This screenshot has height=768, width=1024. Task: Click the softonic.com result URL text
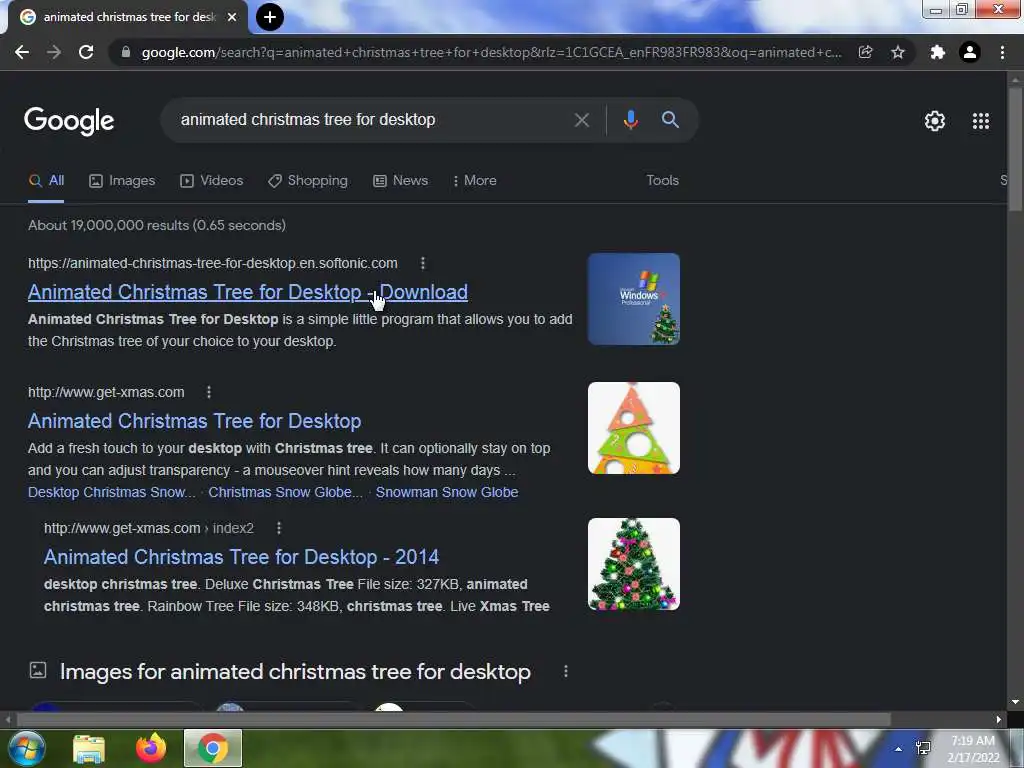coord(213,263)
